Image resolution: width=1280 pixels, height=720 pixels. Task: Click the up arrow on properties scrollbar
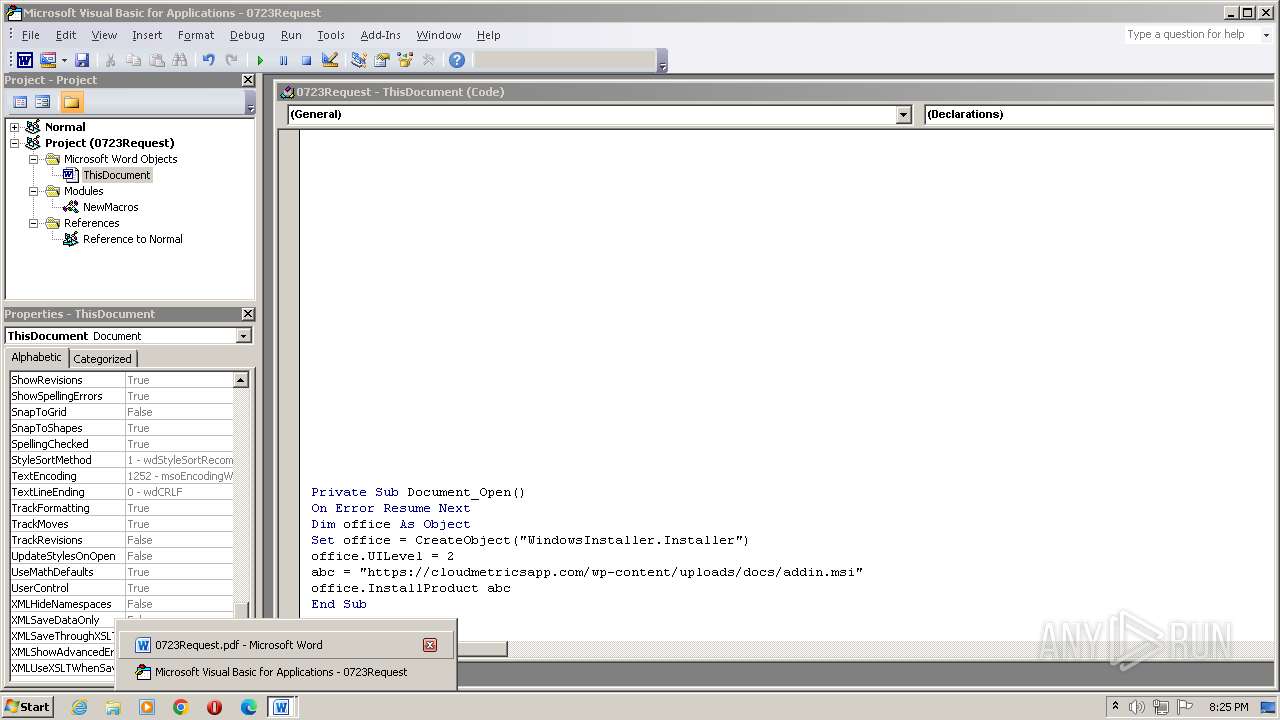pos(241,380)
